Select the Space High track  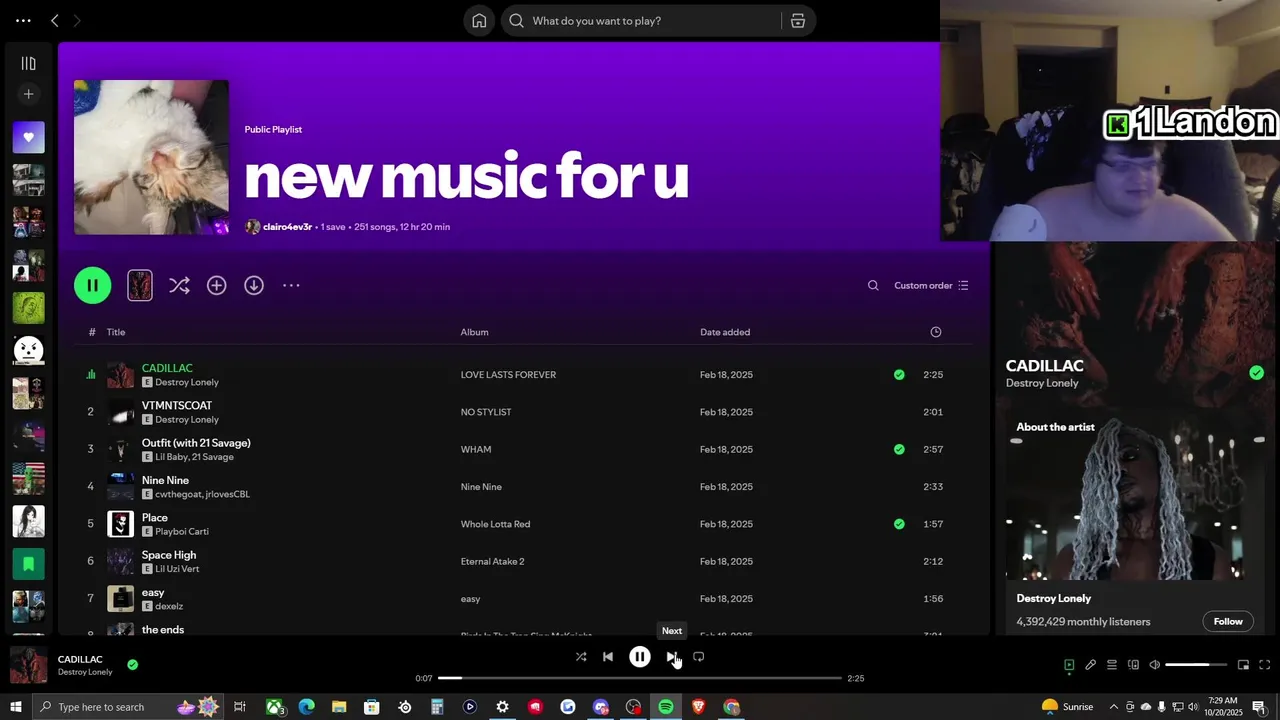169,555
